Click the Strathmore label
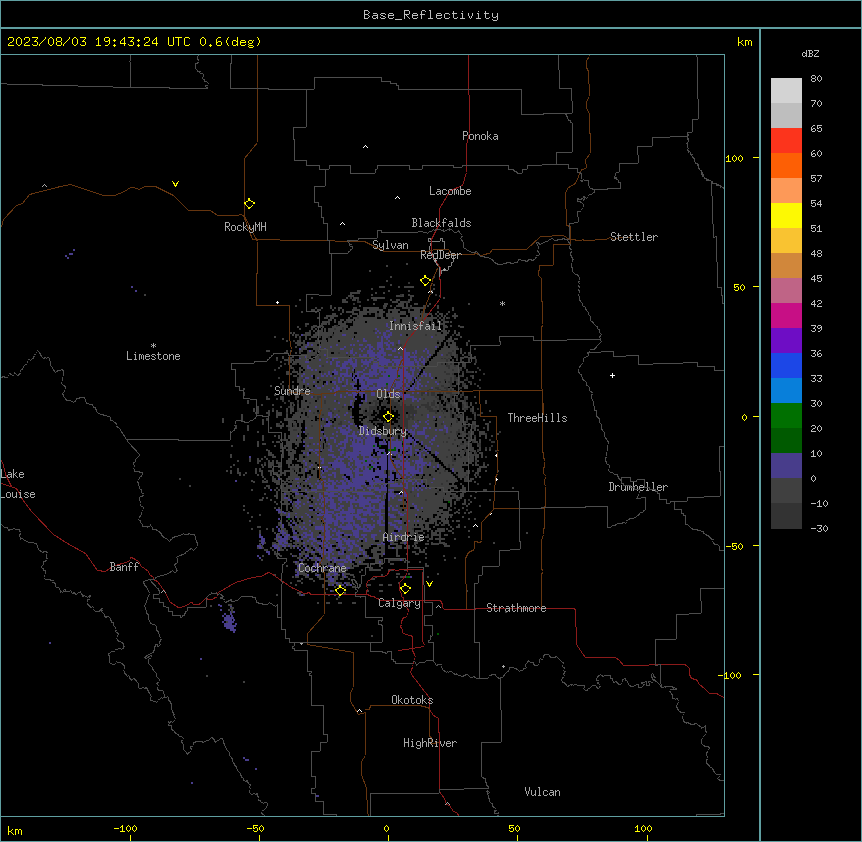The height and width of the screenshot is (842, 862). tap(516, 608)
